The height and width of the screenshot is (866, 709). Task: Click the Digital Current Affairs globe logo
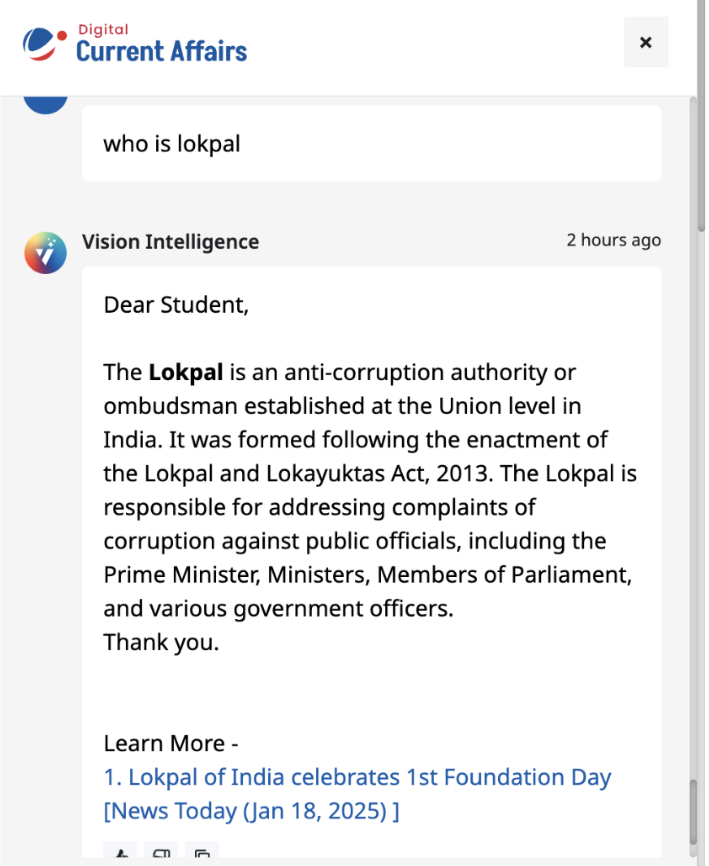45,43
